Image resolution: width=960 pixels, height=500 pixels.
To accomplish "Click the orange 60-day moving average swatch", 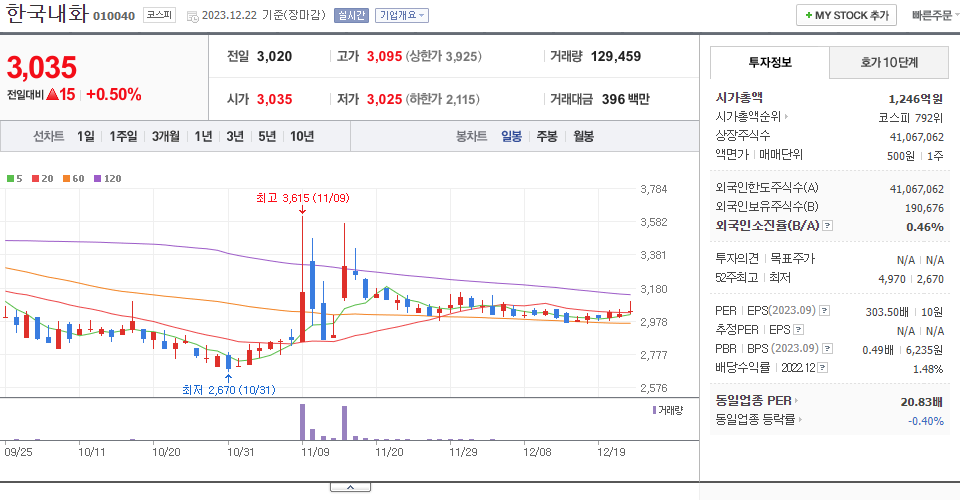I will tap(66, 179).
